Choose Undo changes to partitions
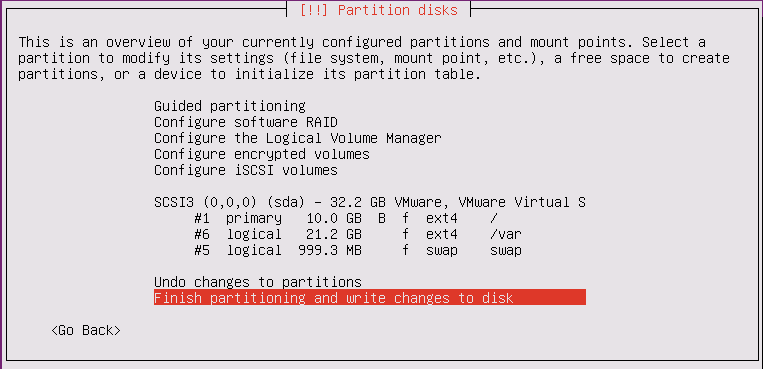Image resolution: width=763 pixels, height=369 pixels. coord(258,282)
